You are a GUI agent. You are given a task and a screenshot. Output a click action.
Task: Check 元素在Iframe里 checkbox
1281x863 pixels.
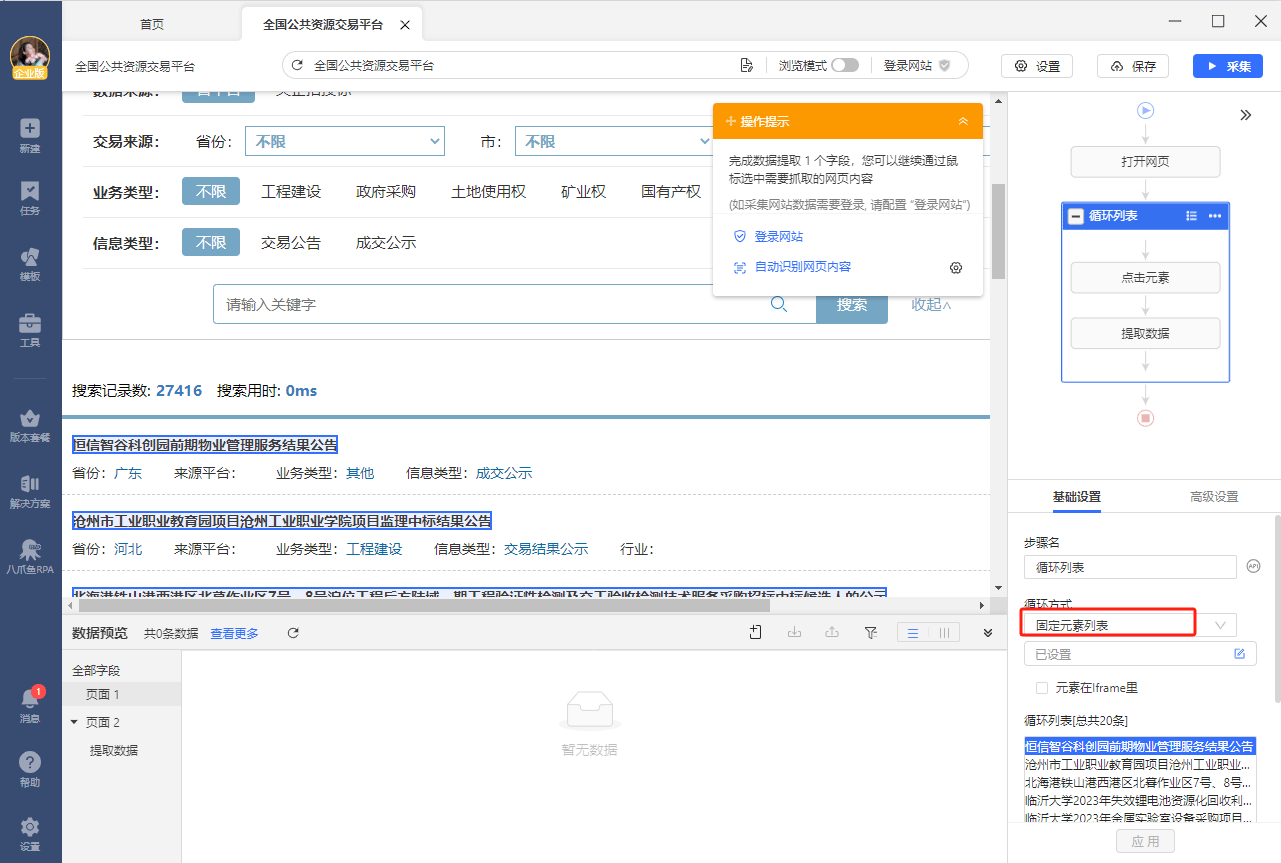click(x=1042, y=688)
